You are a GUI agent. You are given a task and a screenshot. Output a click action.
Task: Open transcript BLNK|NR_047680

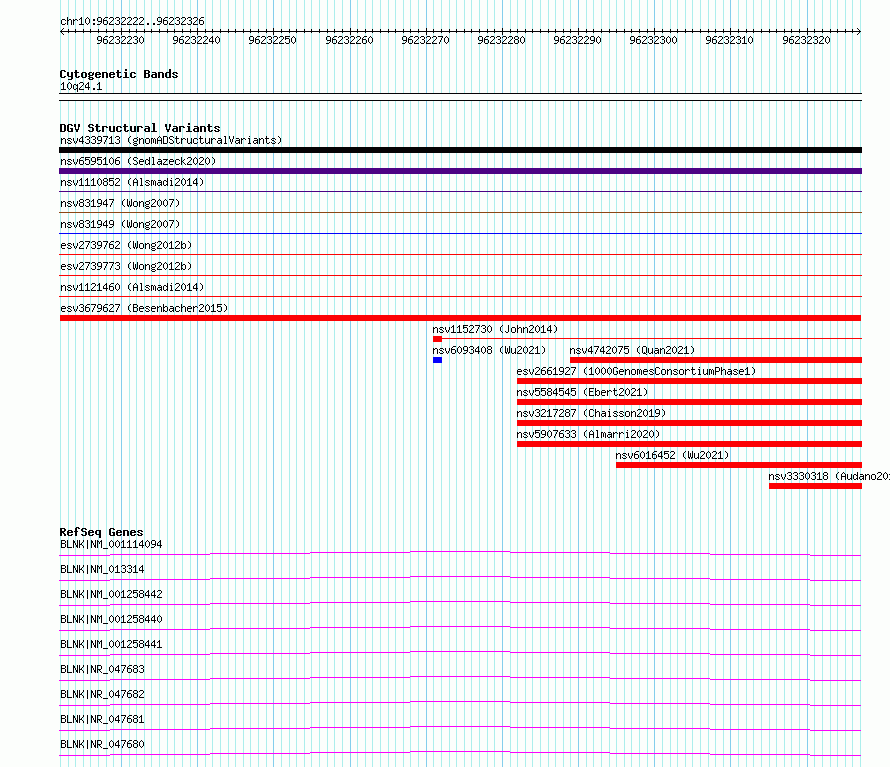(x=102, y=744)
